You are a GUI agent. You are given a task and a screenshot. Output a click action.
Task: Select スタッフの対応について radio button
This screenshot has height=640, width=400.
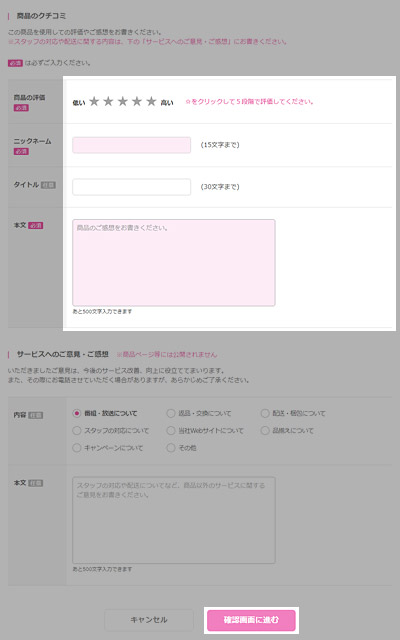coord(76,430)
